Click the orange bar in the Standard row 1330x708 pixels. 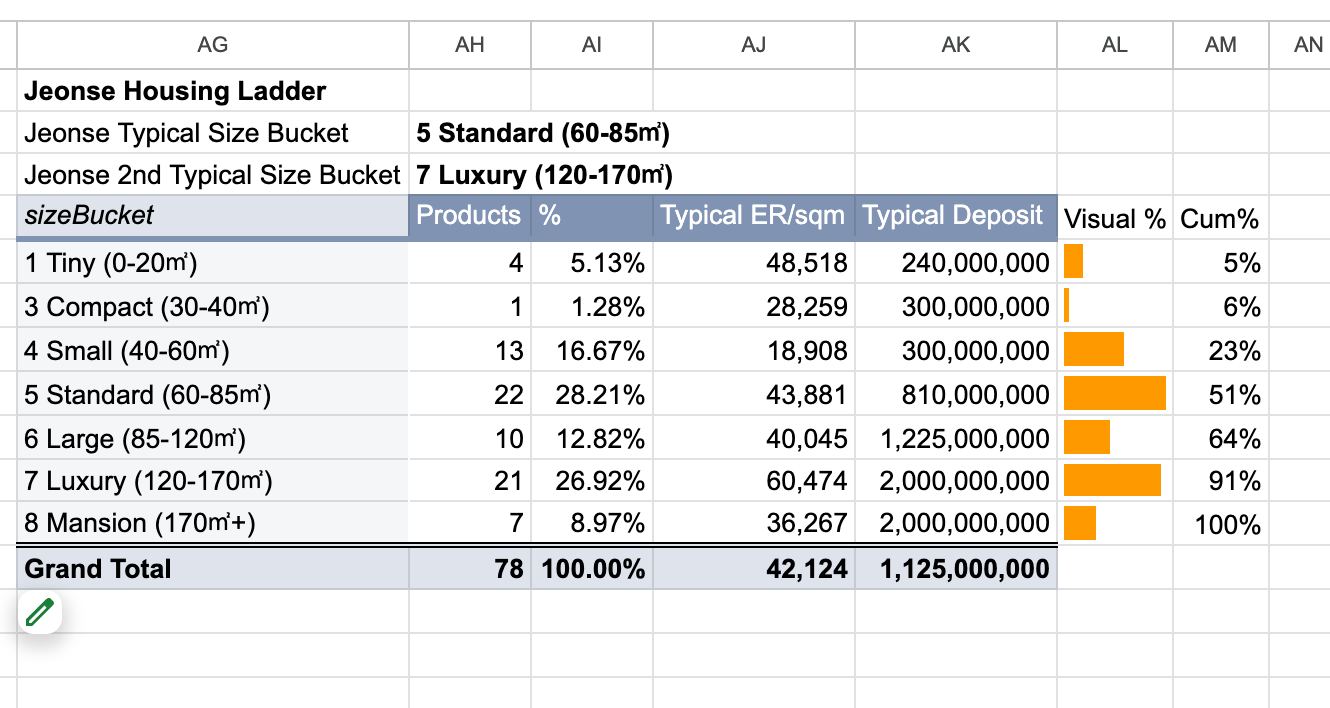[1115, 393]
